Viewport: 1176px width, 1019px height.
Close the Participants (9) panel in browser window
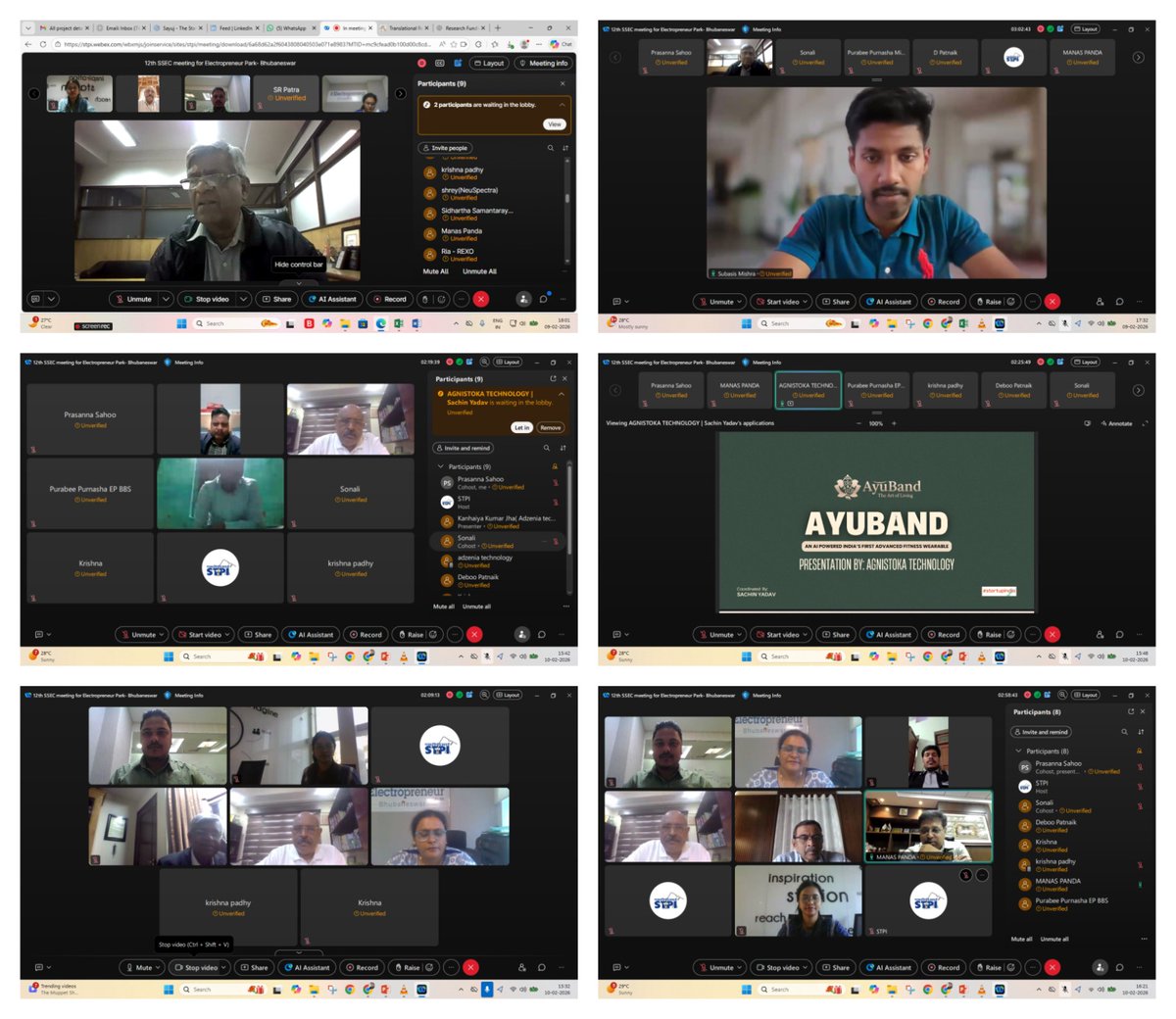click(562, 83)
